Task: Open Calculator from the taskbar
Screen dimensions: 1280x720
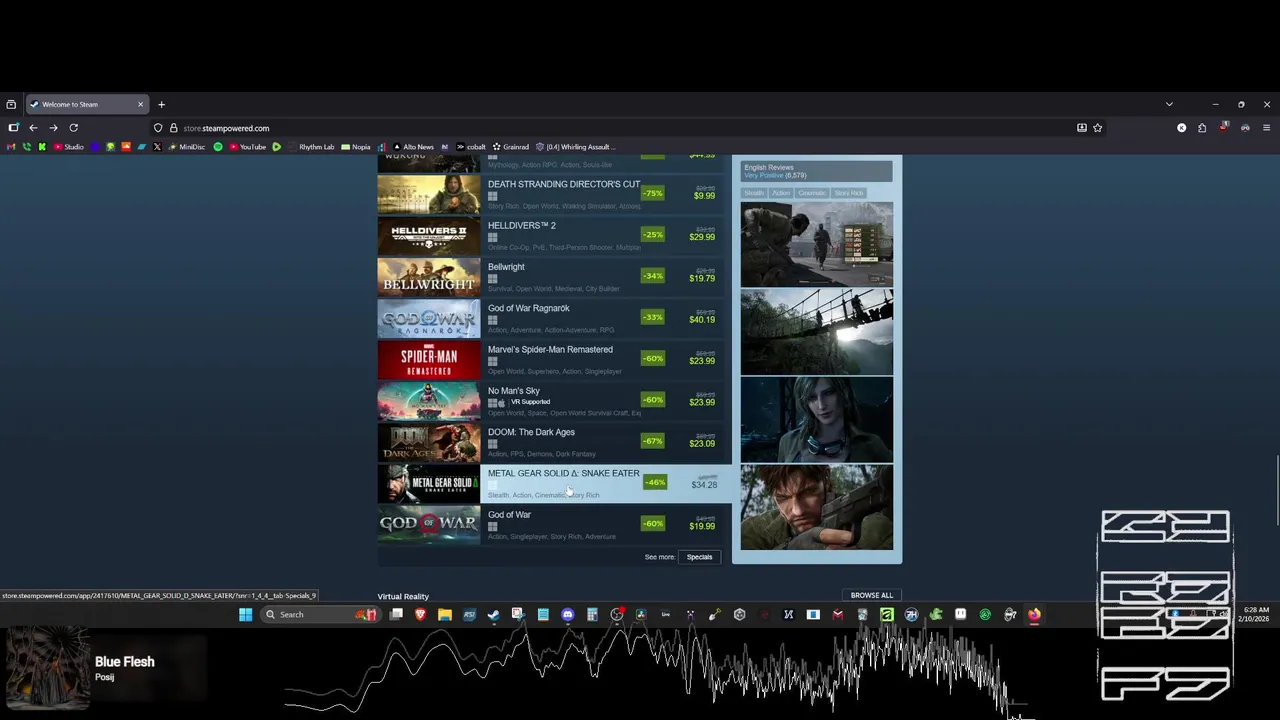Action: pyautogui.click(x=592, y=615)
